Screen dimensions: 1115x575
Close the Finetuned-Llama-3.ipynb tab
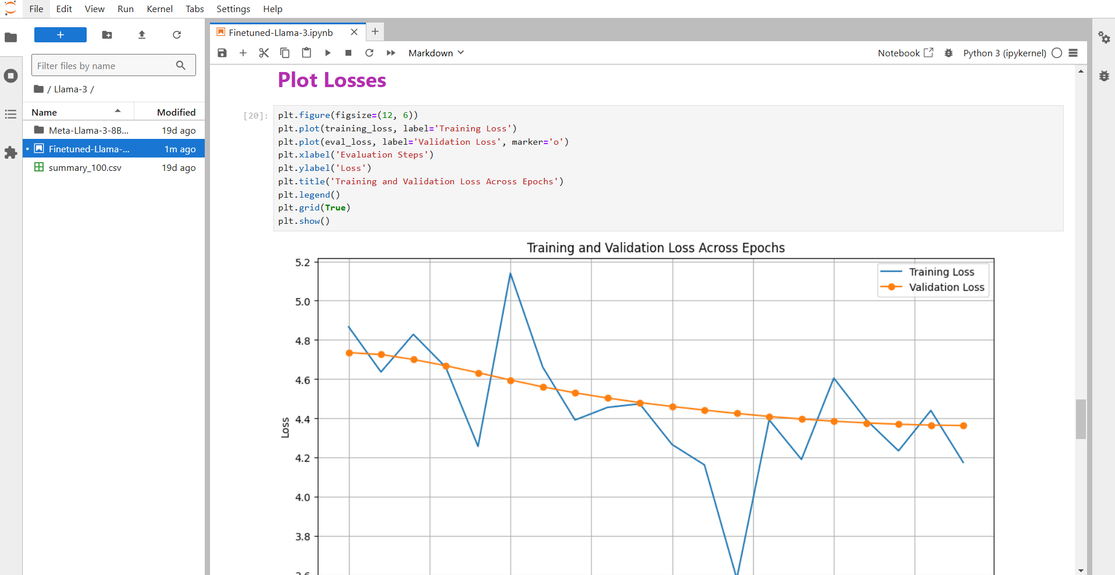pos(354,32)
